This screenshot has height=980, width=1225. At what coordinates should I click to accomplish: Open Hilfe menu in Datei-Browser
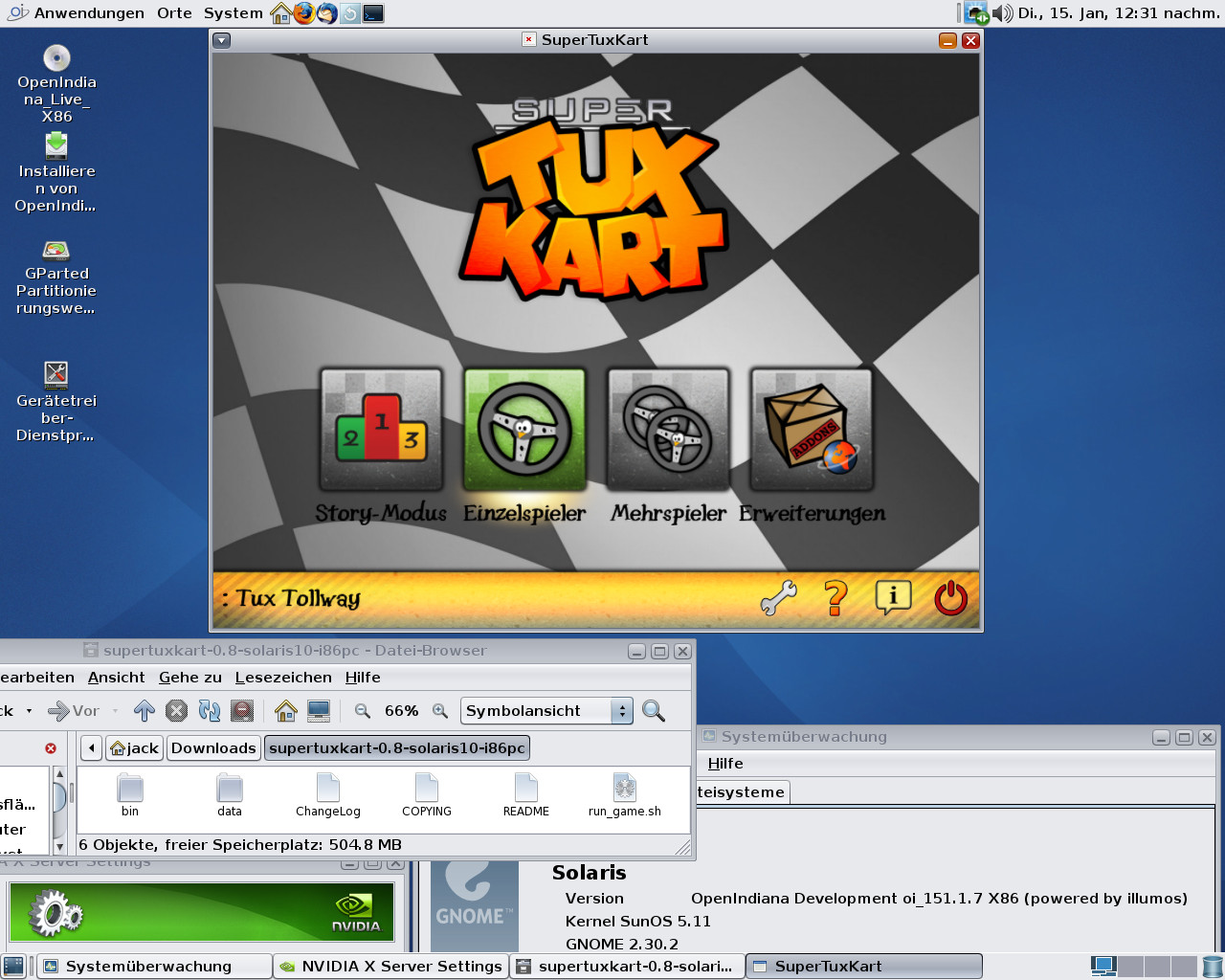[x=363, y=678]
